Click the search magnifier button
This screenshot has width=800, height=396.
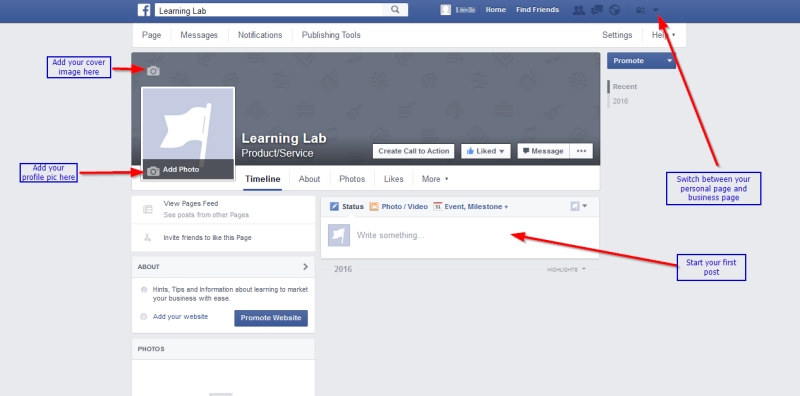[395, 10]
